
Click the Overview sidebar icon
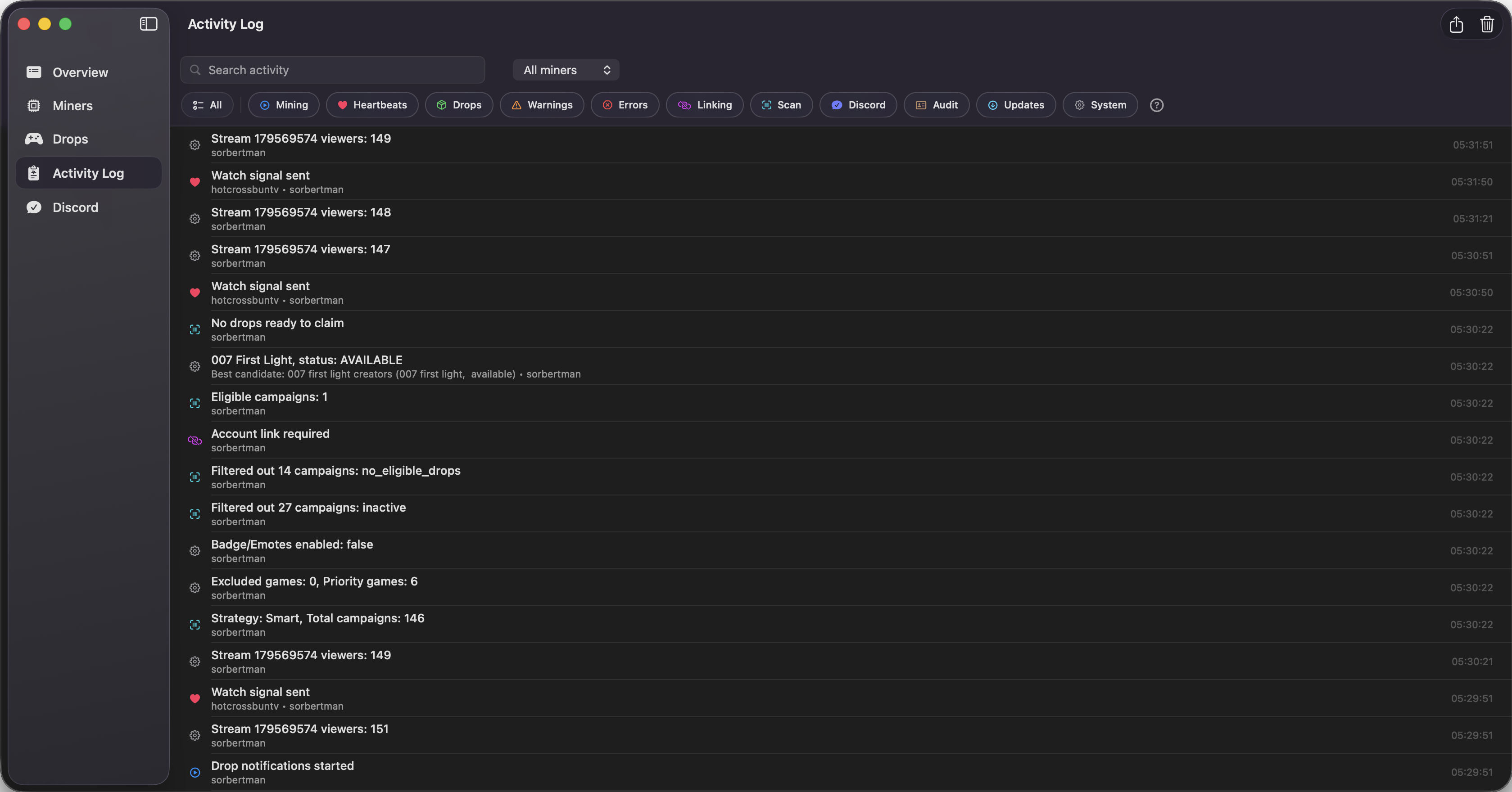[34, 72]
